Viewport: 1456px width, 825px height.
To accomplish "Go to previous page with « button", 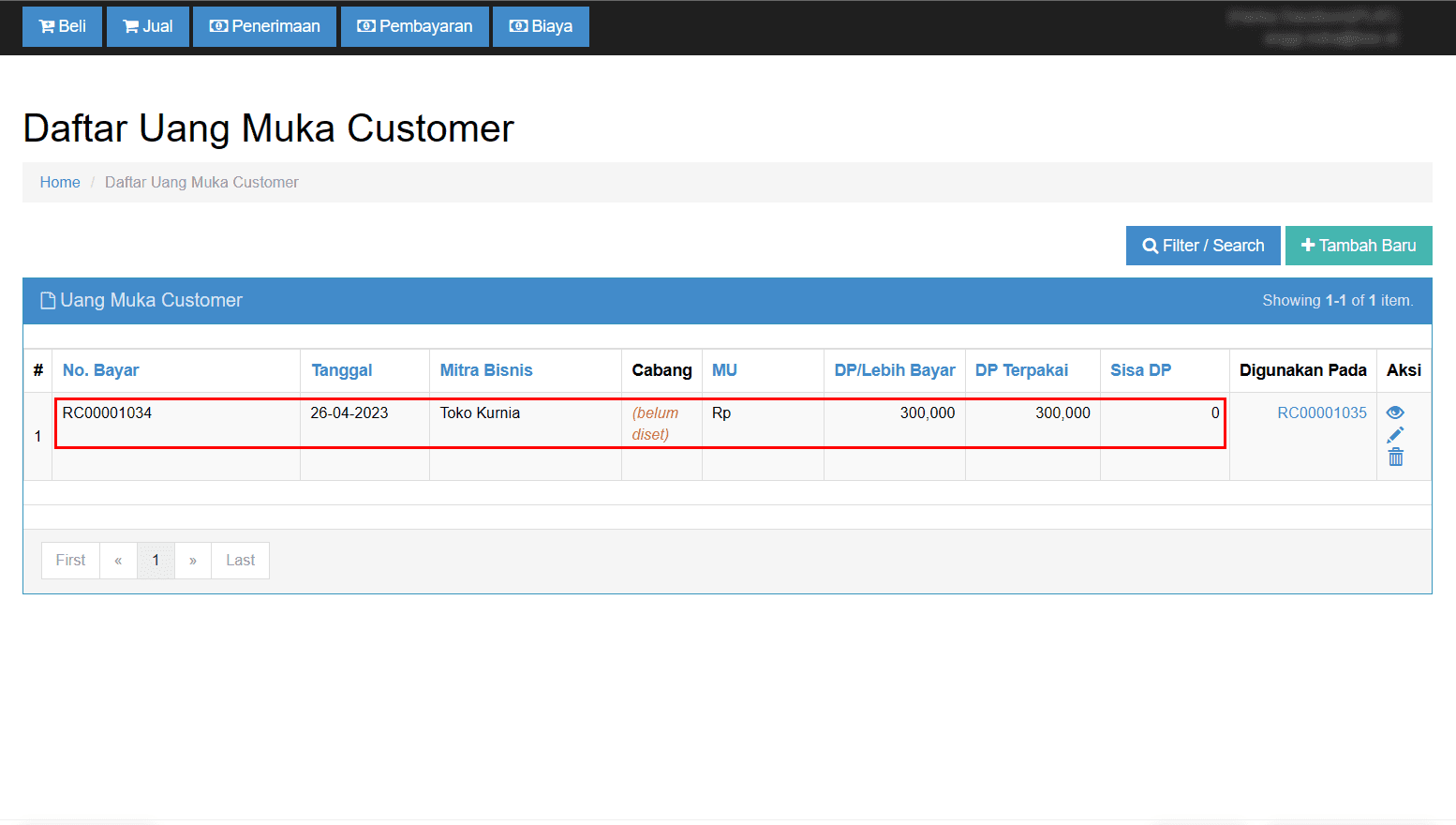I will click(118, 561).
